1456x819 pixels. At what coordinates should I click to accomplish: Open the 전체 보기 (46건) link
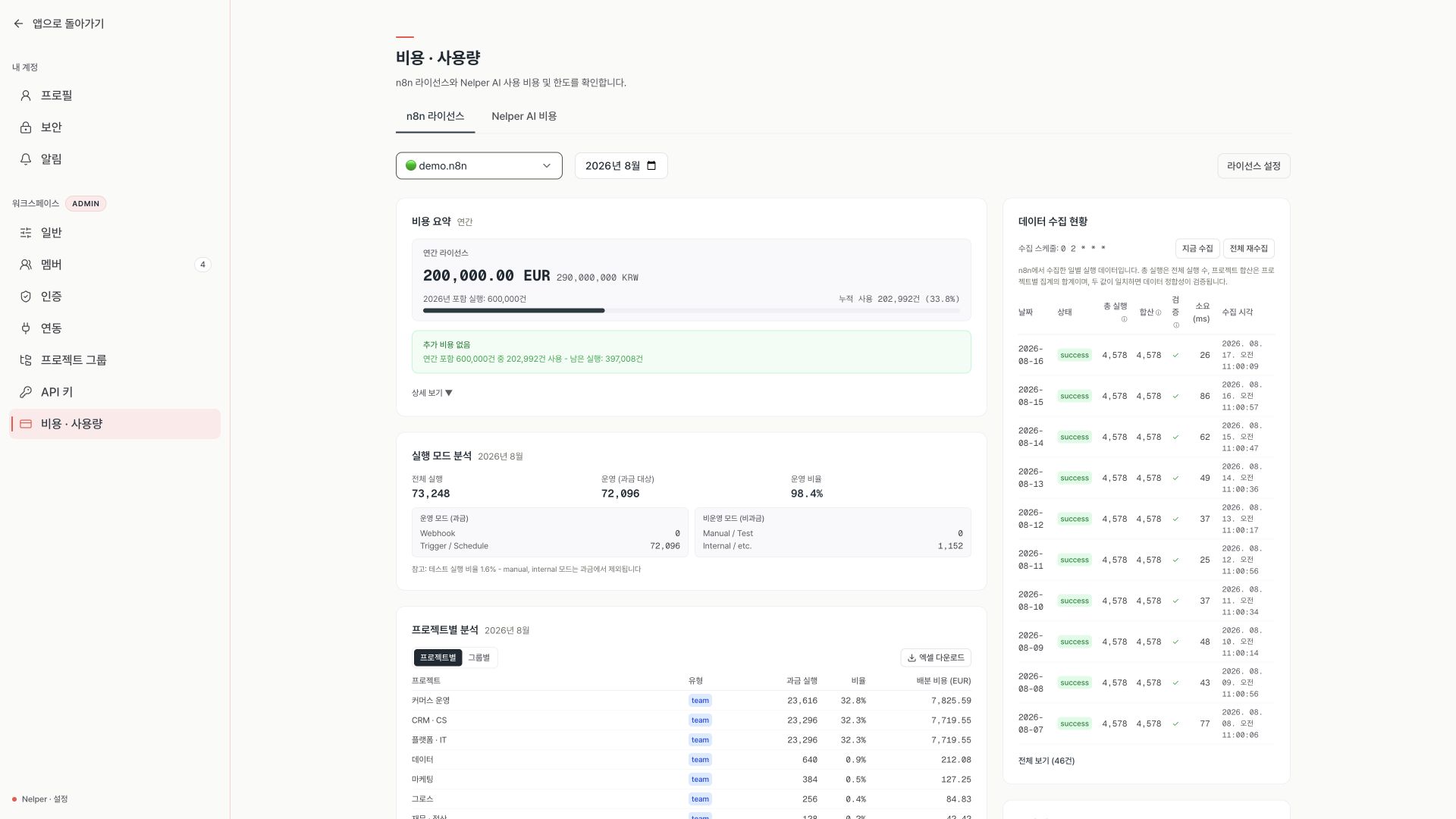(1046, 761)
